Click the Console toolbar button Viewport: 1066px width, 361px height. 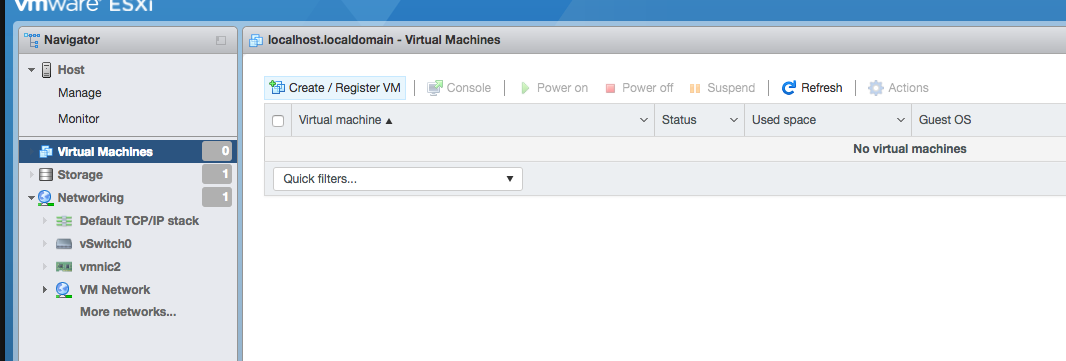click(x=459, y=88)
